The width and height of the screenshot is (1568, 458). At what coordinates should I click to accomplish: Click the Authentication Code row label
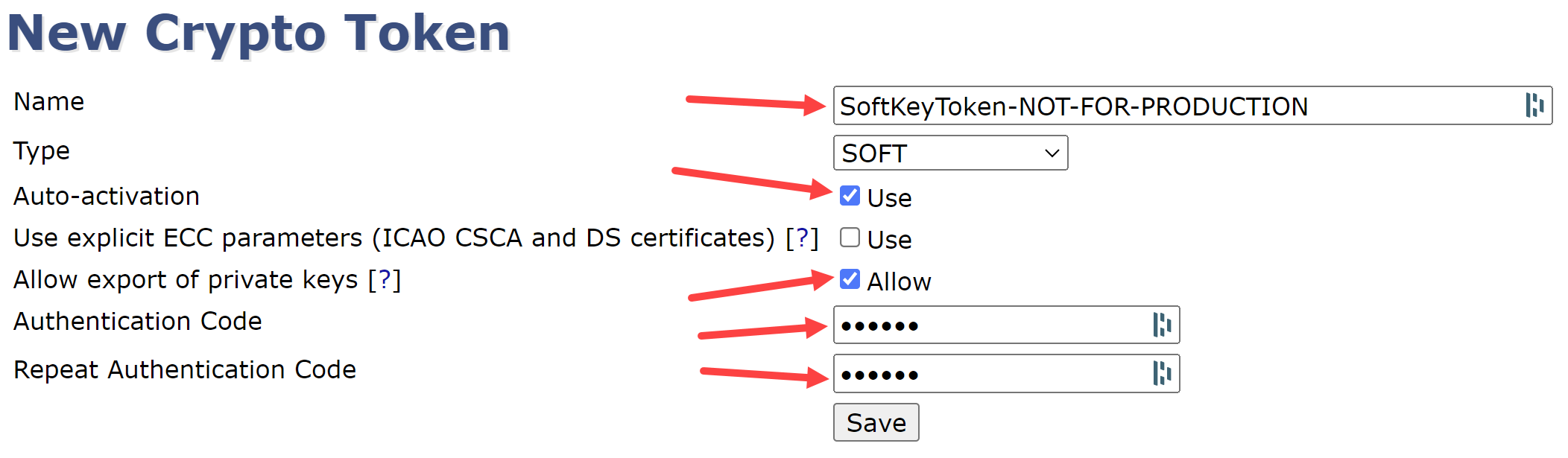138,321
